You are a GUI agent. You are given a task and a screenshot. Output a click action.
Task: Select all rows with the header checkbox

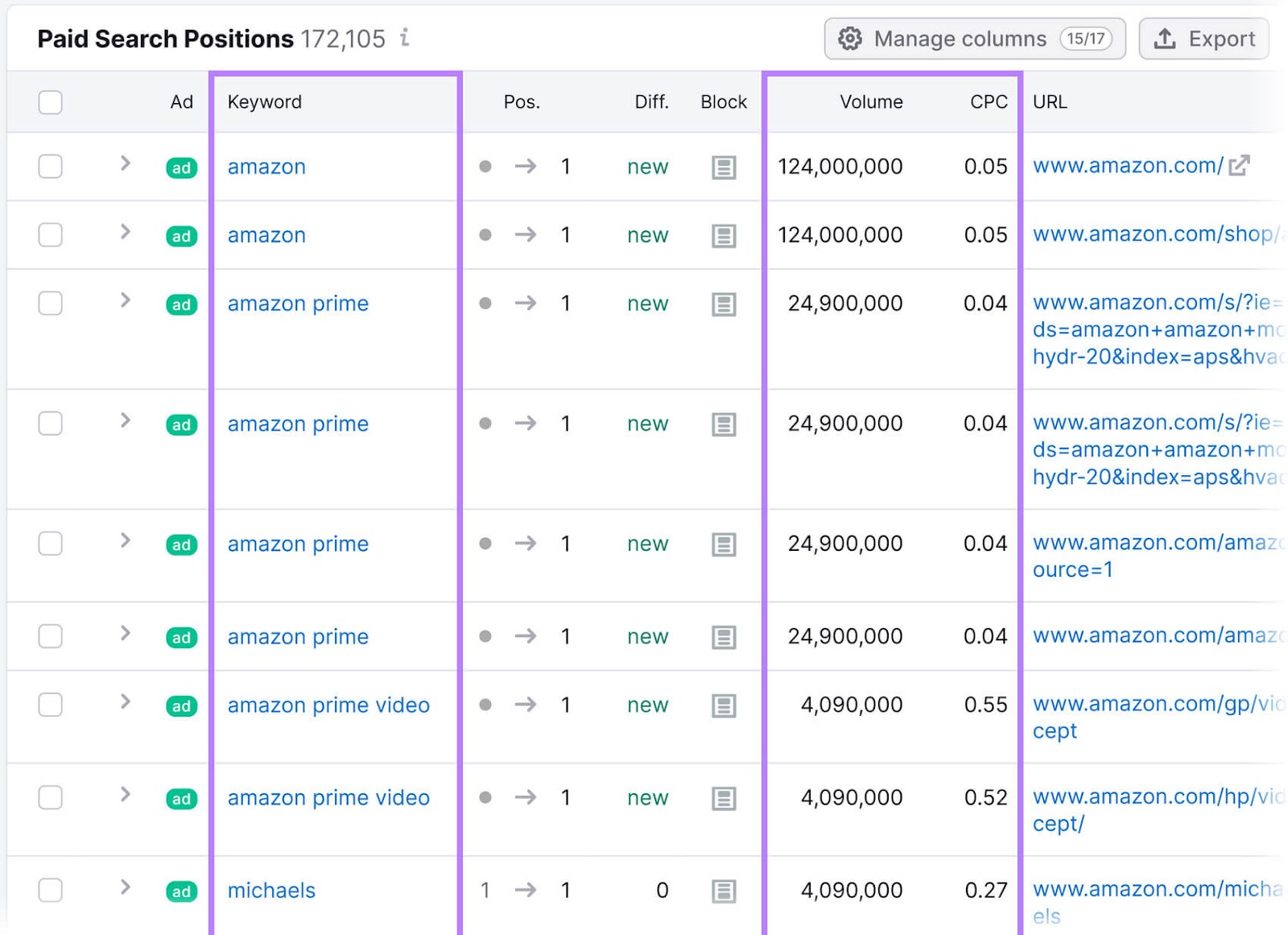coord(50,102)
